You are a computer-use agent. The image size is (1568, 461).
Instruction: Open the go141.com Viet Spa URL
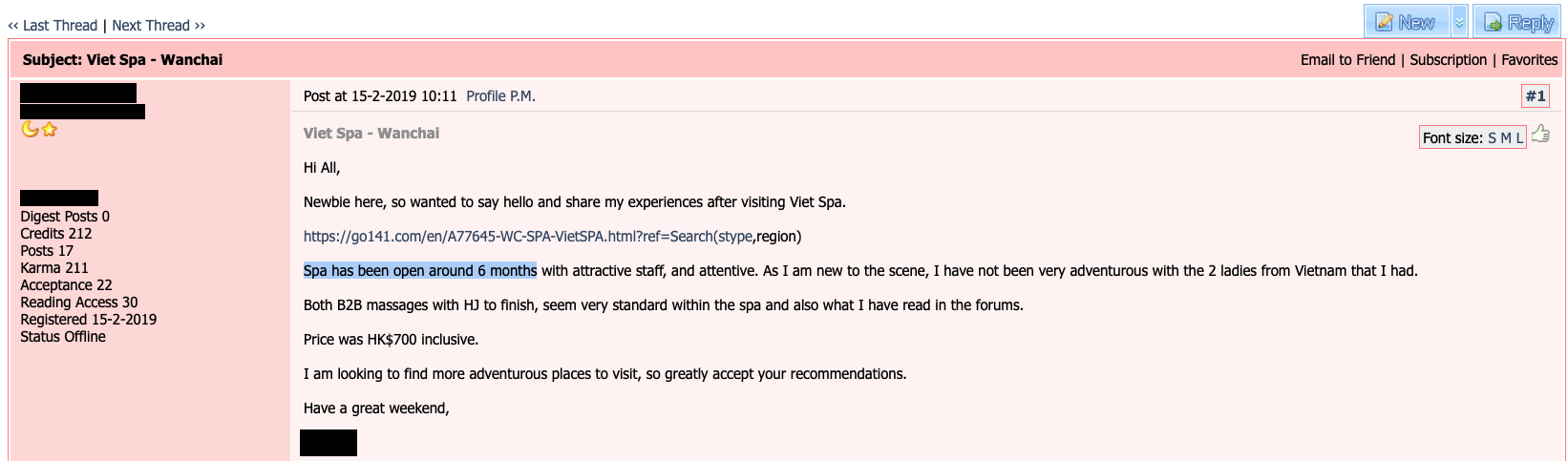tap(527, 237)
